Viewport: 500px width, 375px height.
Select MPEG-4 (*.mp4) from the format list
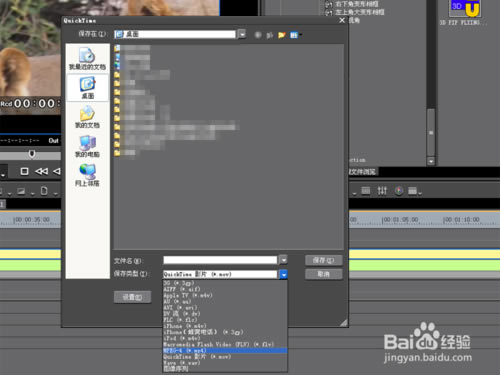tap(225, 351)
